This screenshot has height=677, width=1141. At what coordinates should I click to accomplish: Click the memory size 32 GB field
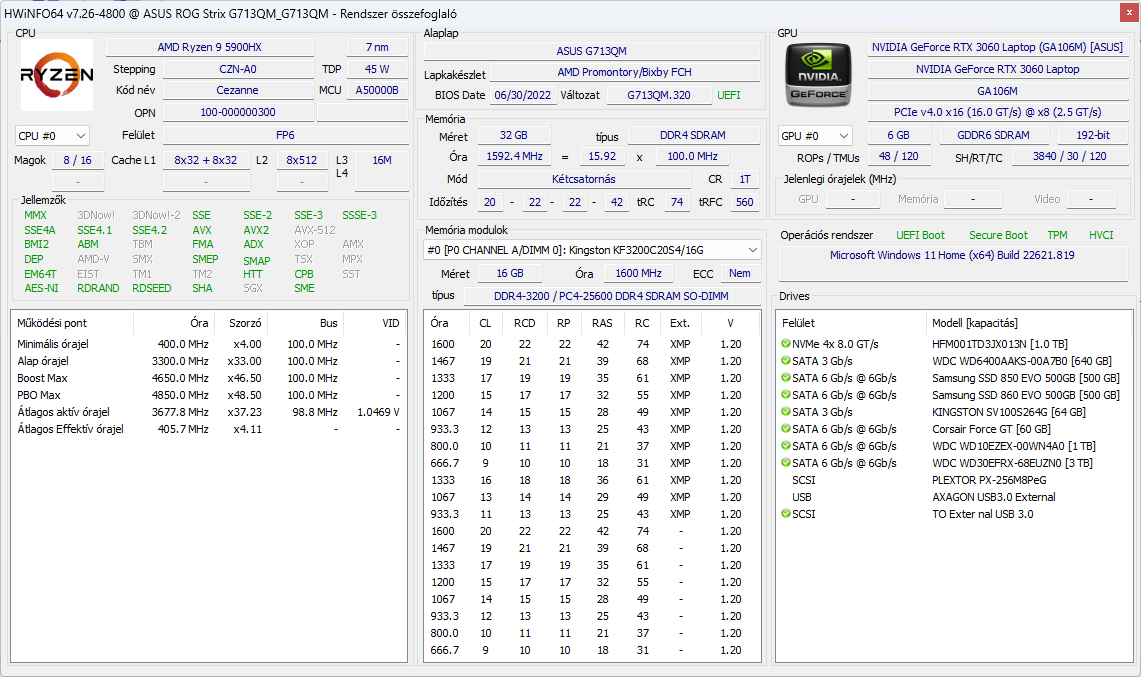click(514, 135)
